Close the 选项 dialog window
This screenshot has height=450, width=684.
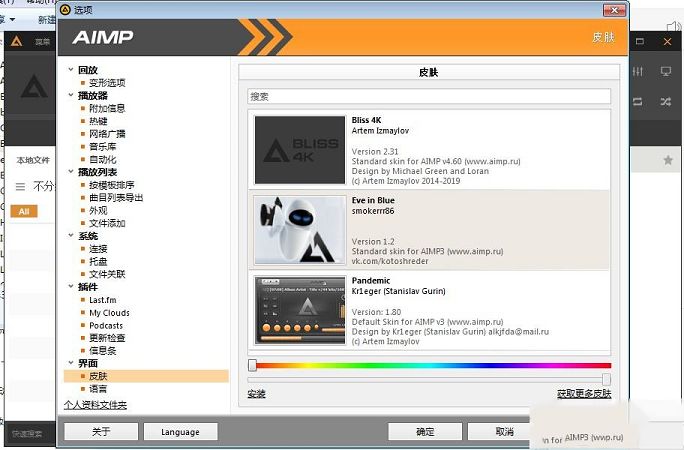coord(614,10)
